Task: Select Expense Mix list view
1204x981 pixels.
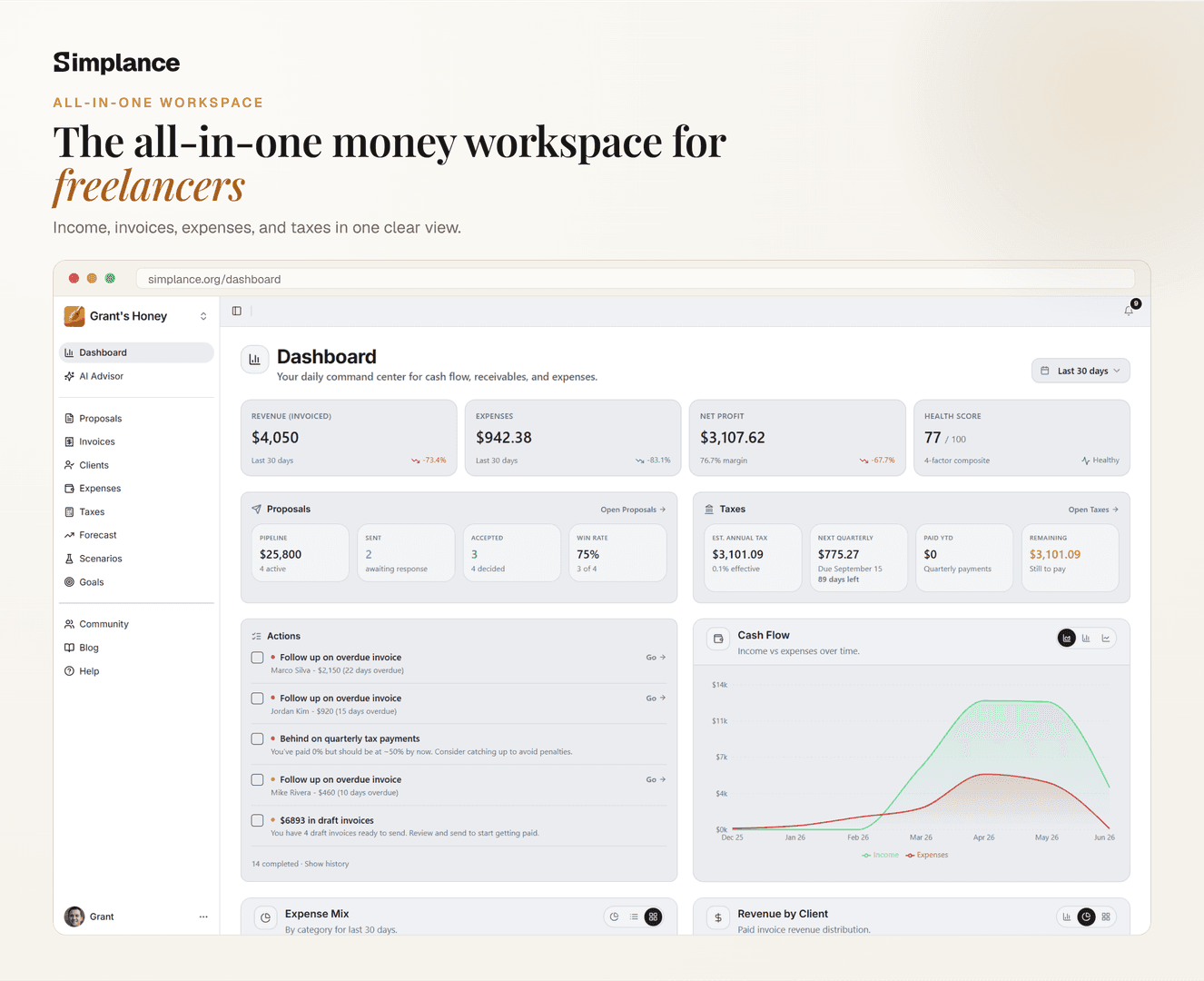Action: pos(634,917)
